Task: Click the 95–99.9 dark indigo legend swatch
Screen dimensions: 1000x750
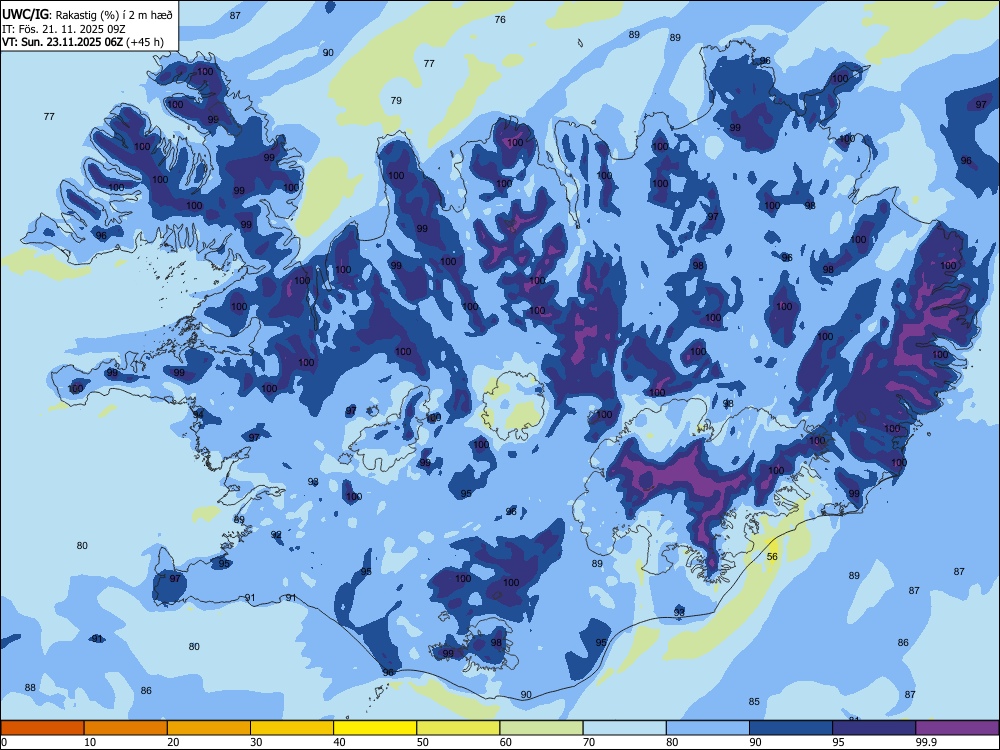Action: (x=874, y=728)
